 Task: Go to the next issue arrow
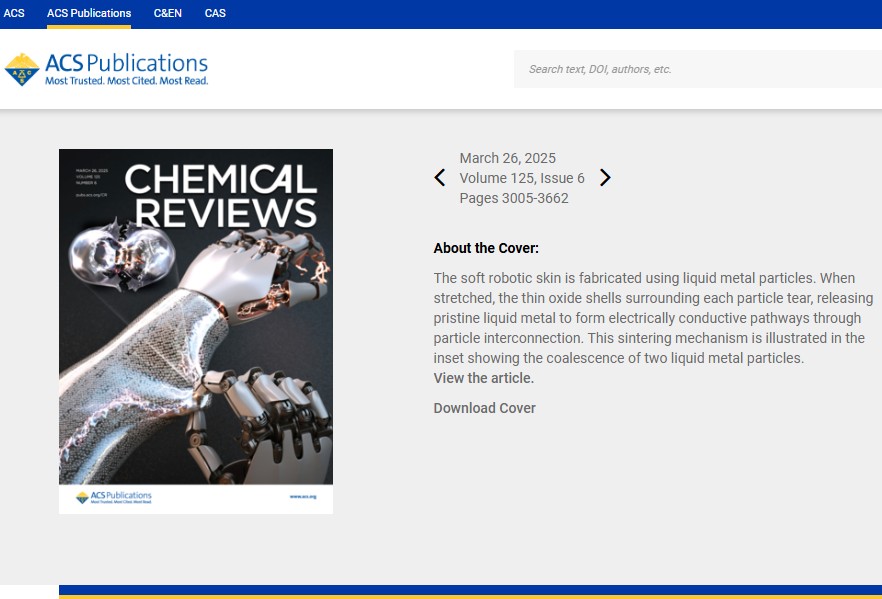[605, 178]
